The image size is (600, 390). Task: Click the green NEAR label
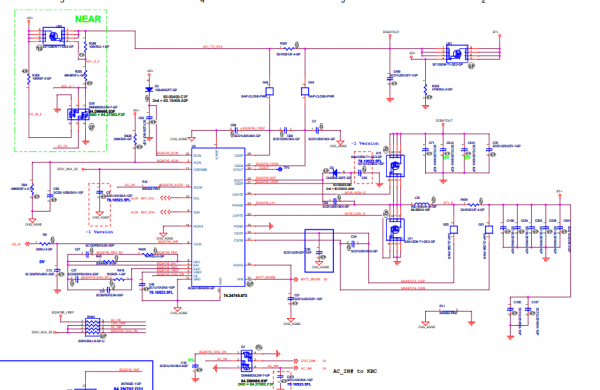[x=88, y=19]
